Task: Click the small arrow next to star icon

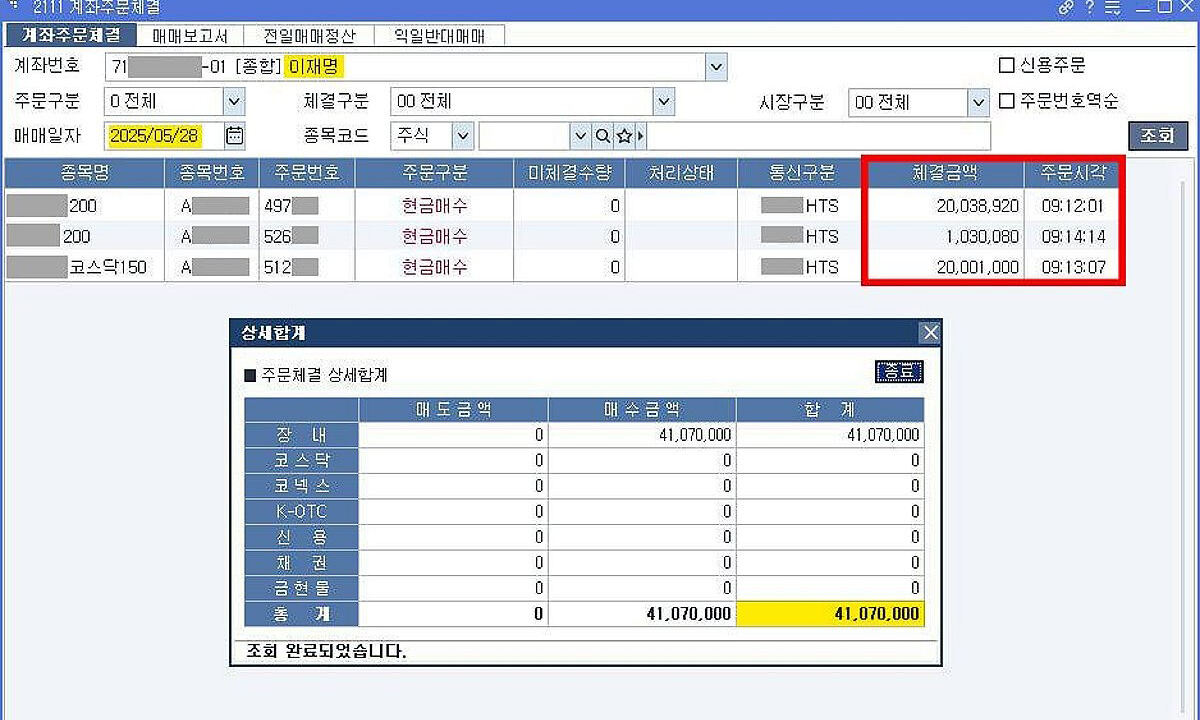Action: [640, 135]
